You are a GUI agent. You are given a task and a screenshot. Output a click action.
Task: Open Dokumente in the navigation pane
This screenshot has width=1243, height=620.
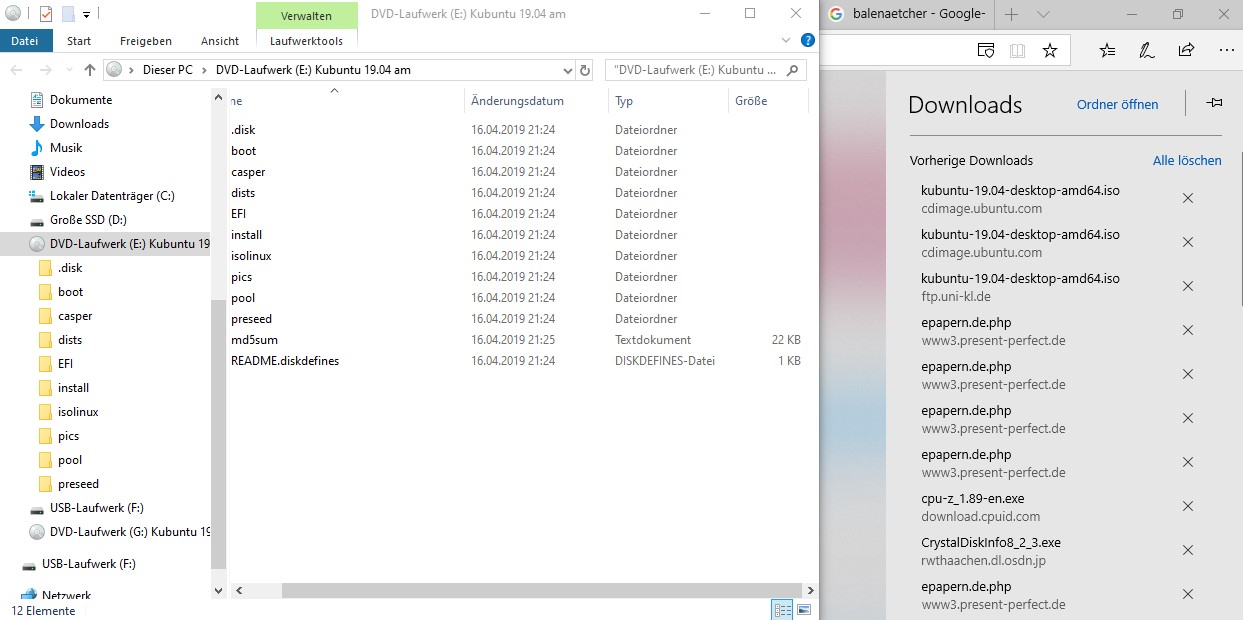pos(81,100)
